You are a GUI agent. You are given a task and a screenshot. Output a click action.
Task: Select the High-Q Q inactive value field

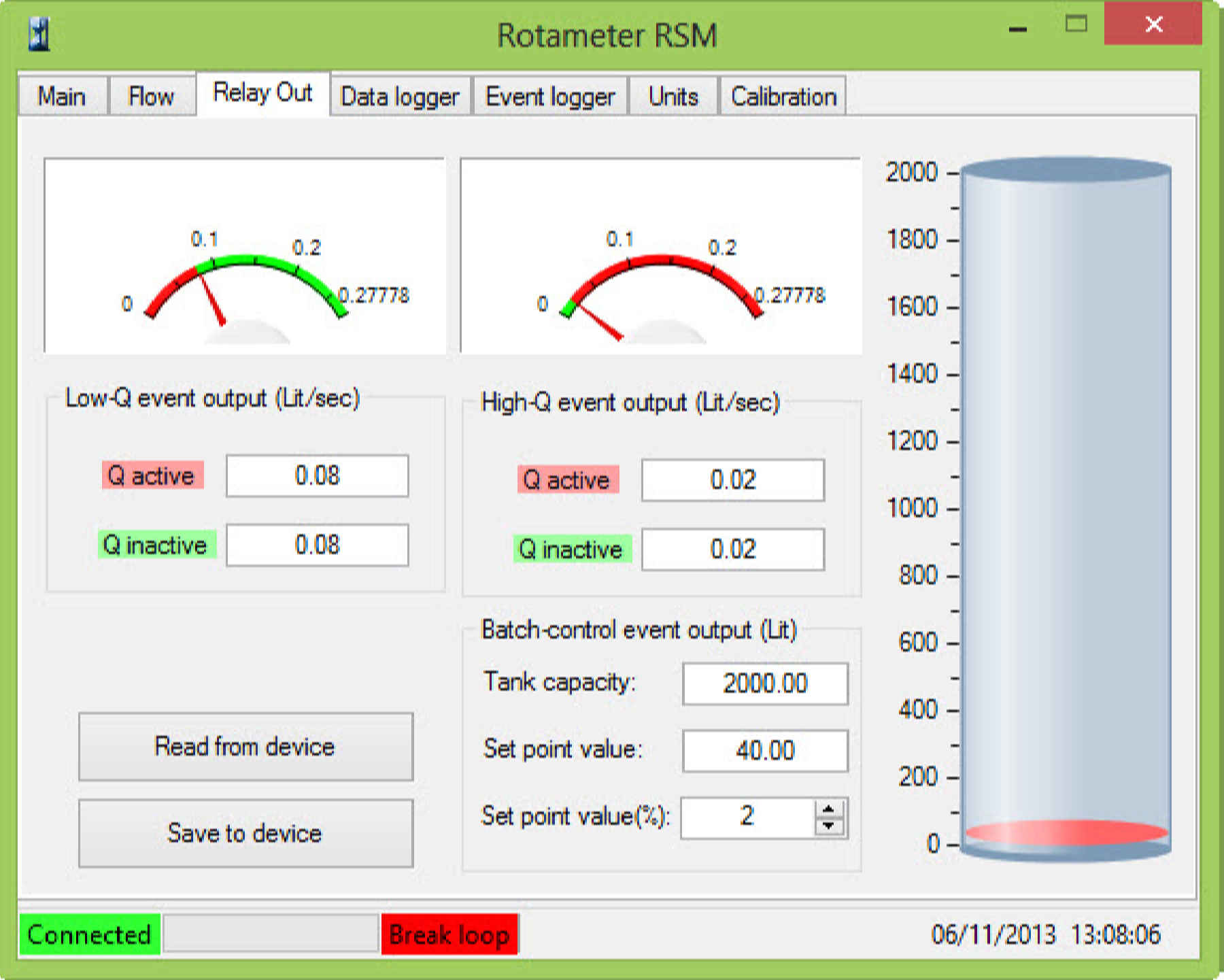point(732,550)
